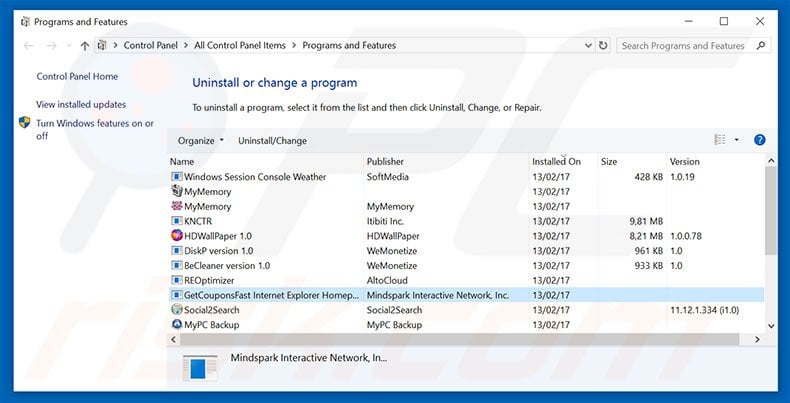Click the GetCouponsFast program icon

176,295
